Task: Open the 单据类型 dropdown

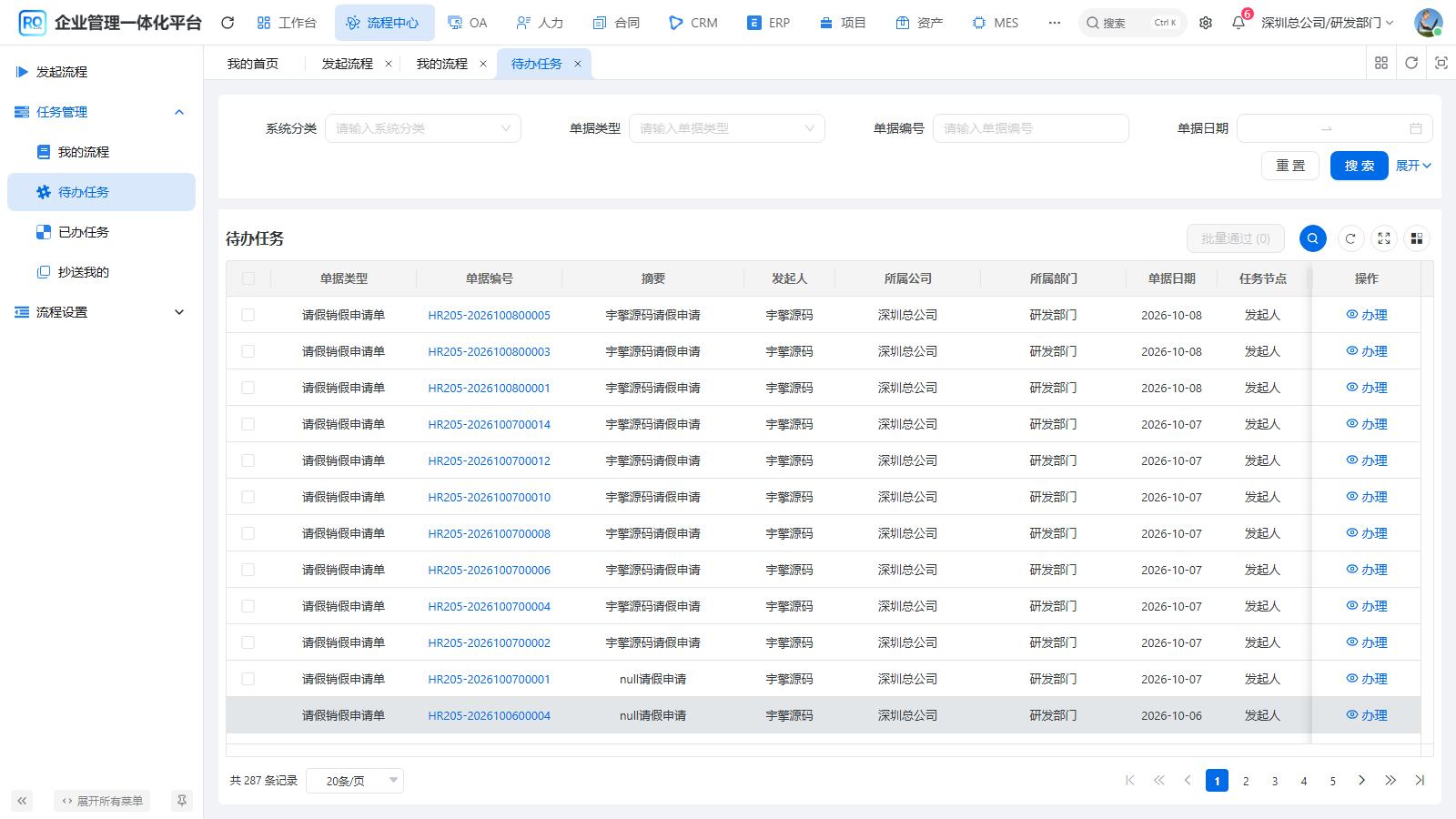Action: pos(727,128)
